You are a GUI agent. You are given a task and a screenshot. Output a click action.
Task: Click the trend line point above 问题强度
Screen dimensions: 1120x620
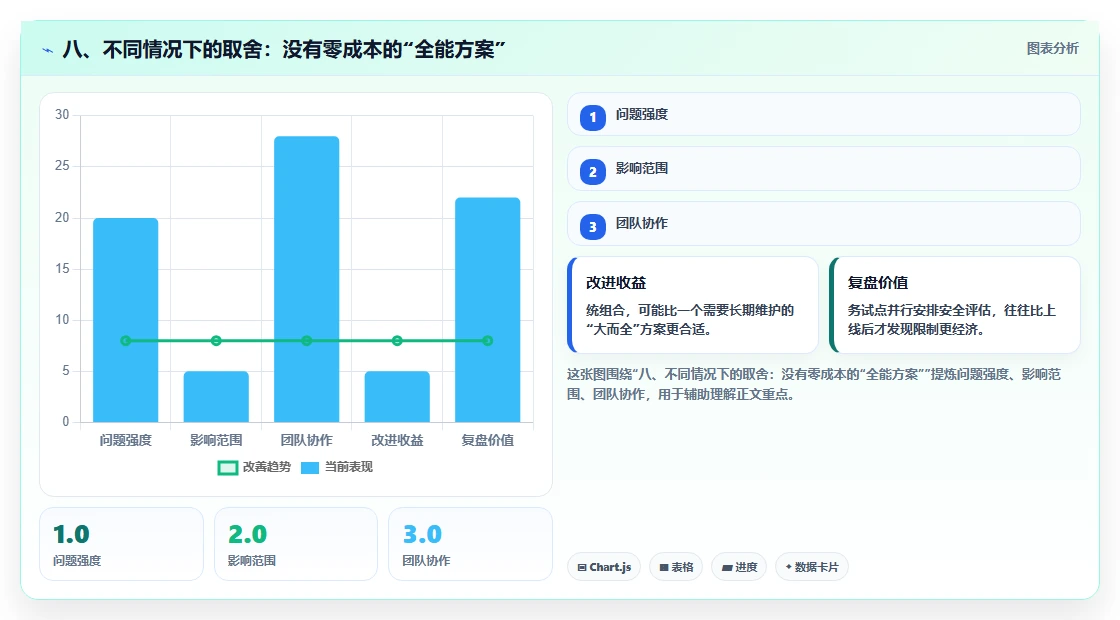[126, 341]
